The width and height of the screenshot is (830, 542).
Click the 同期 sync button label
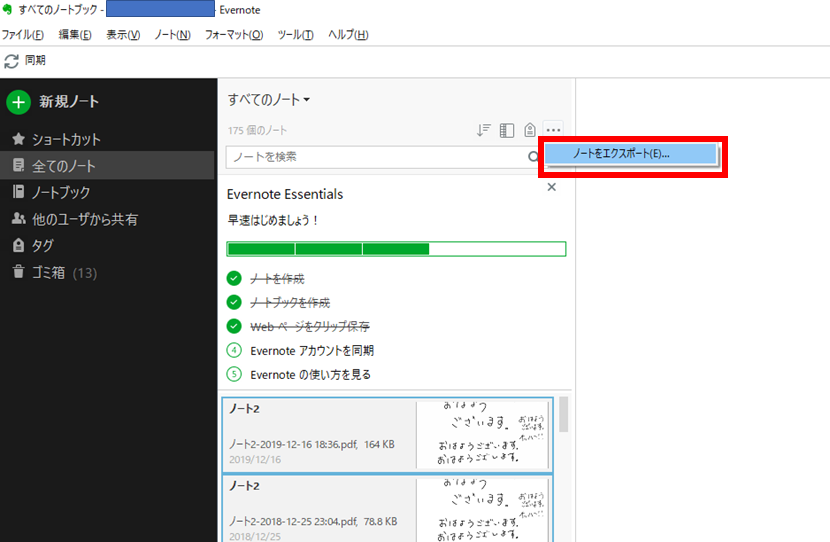[35, 60]
